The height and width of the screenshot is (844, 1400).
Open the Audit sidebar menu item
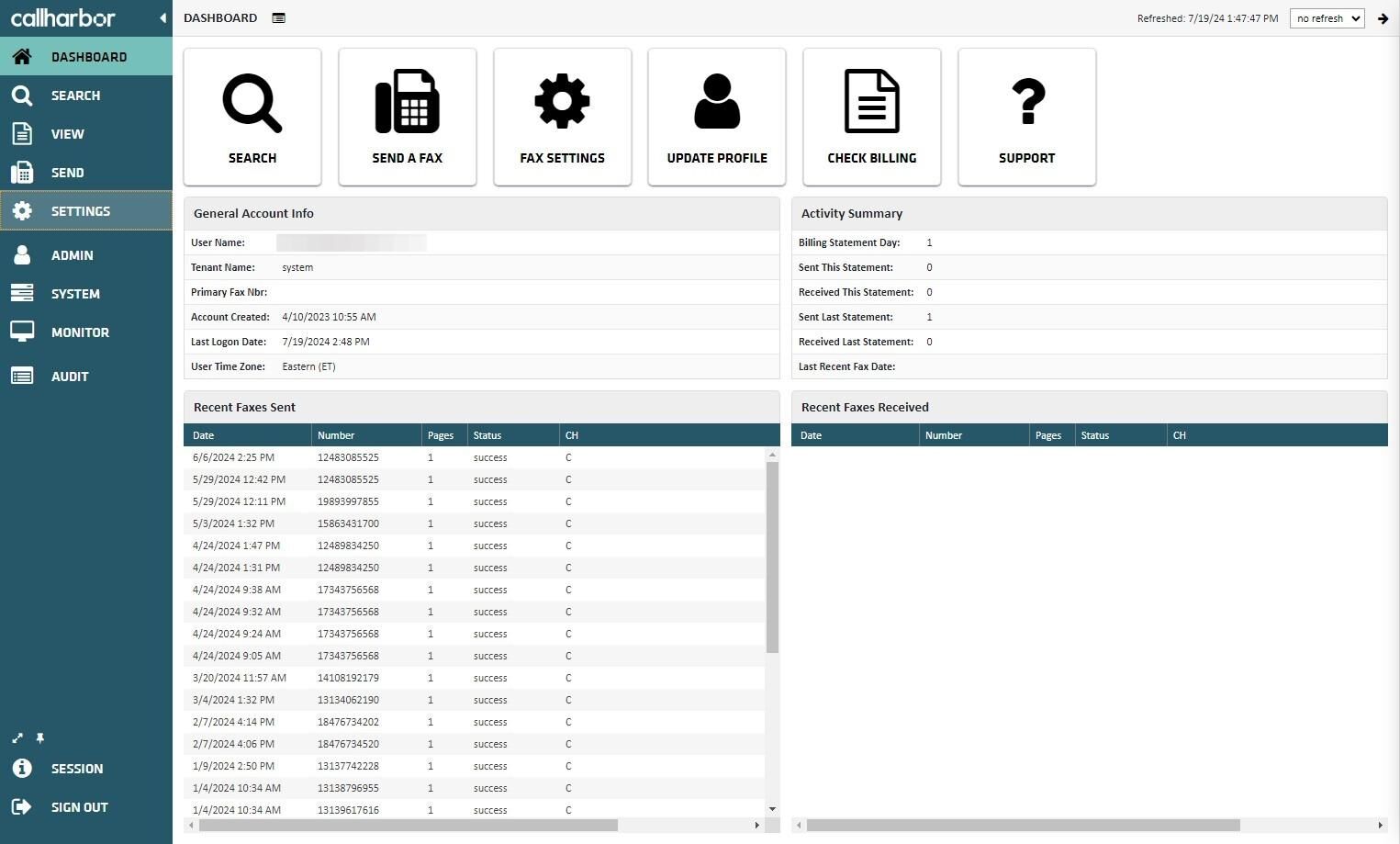tap(86, 377)
